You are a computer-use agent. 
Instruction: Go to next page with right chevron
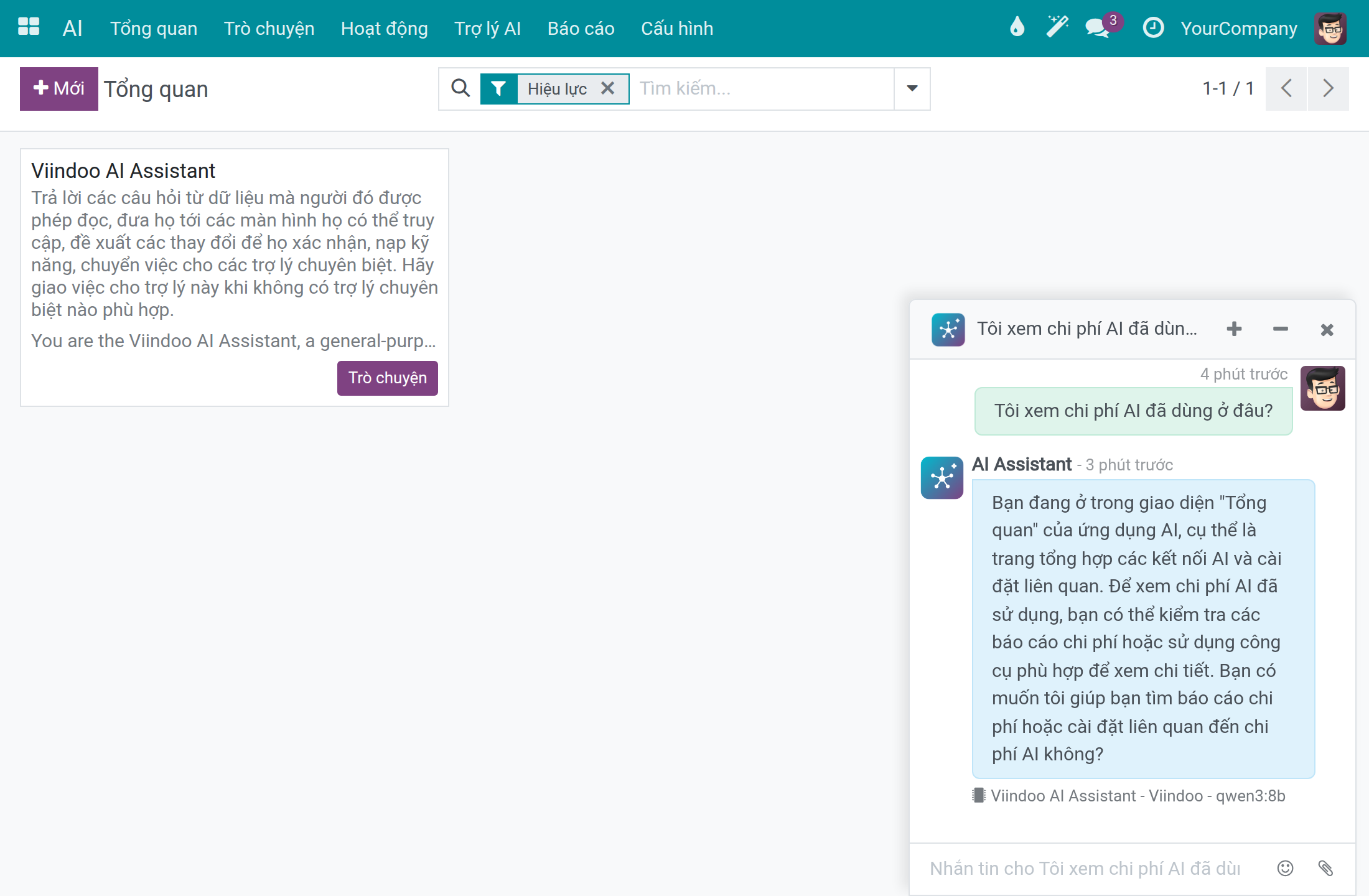(x=1329, y=88)
